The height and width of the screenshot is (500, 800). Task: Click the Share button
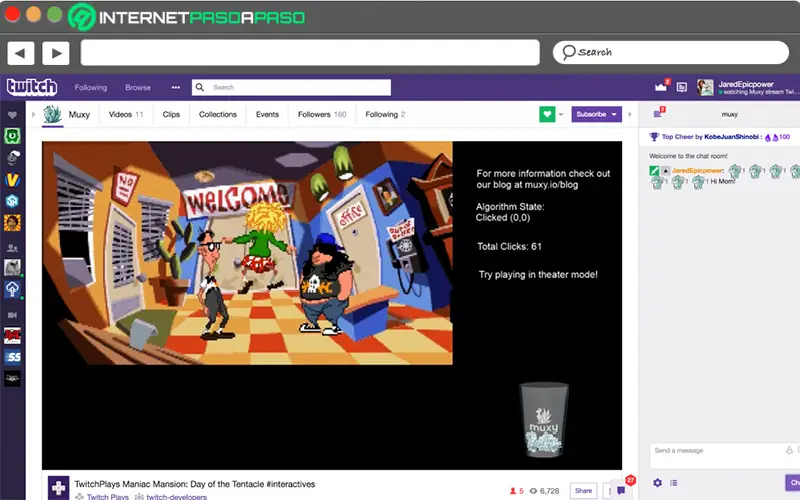pos(583,491)
